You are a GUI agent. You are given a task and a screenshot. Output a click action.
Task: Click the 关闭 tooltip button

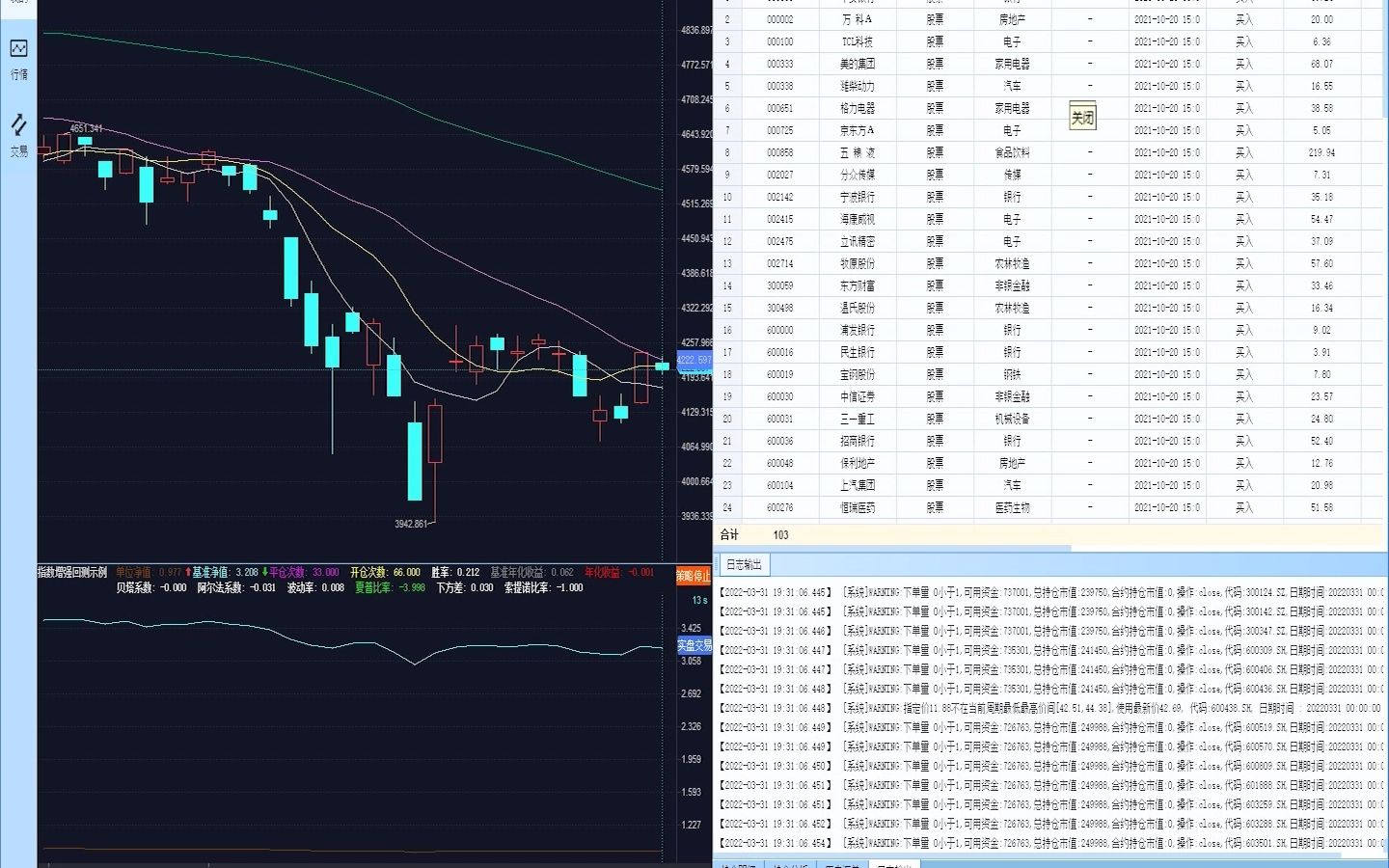pyautogui.click(x=1082, y=118)
